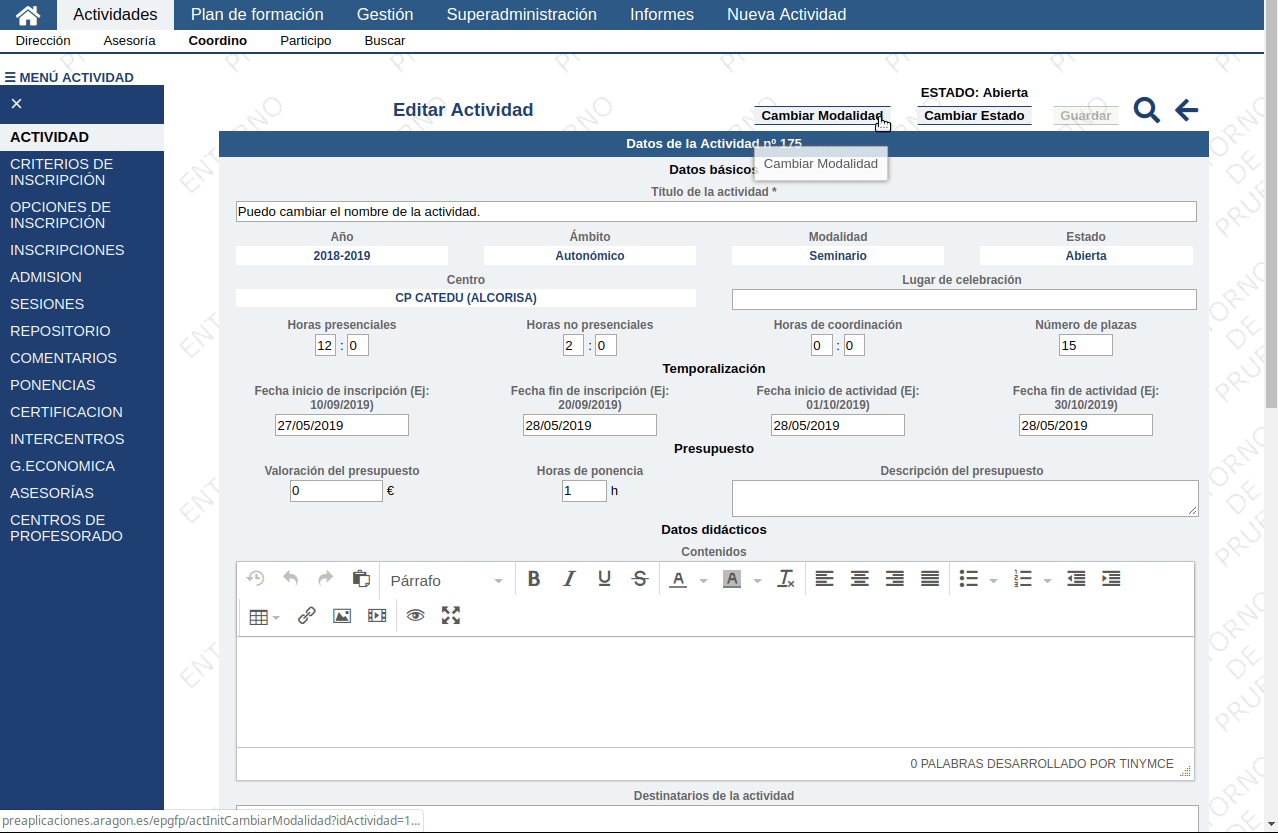Open background color dropdown arrow
The height and width of the screenshot is (833, 1278).
[x=757, y=580]
